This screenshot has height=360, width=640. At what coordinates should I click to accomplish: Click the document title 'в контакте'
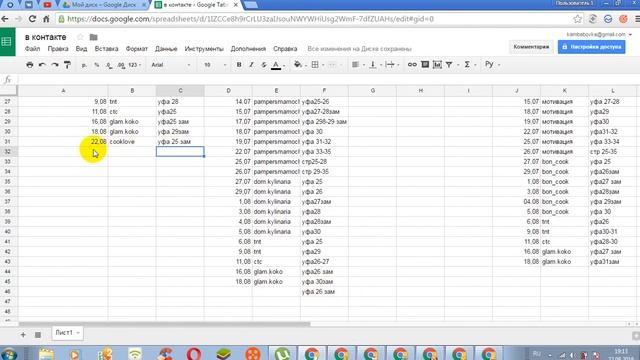[x=45, y=37]
